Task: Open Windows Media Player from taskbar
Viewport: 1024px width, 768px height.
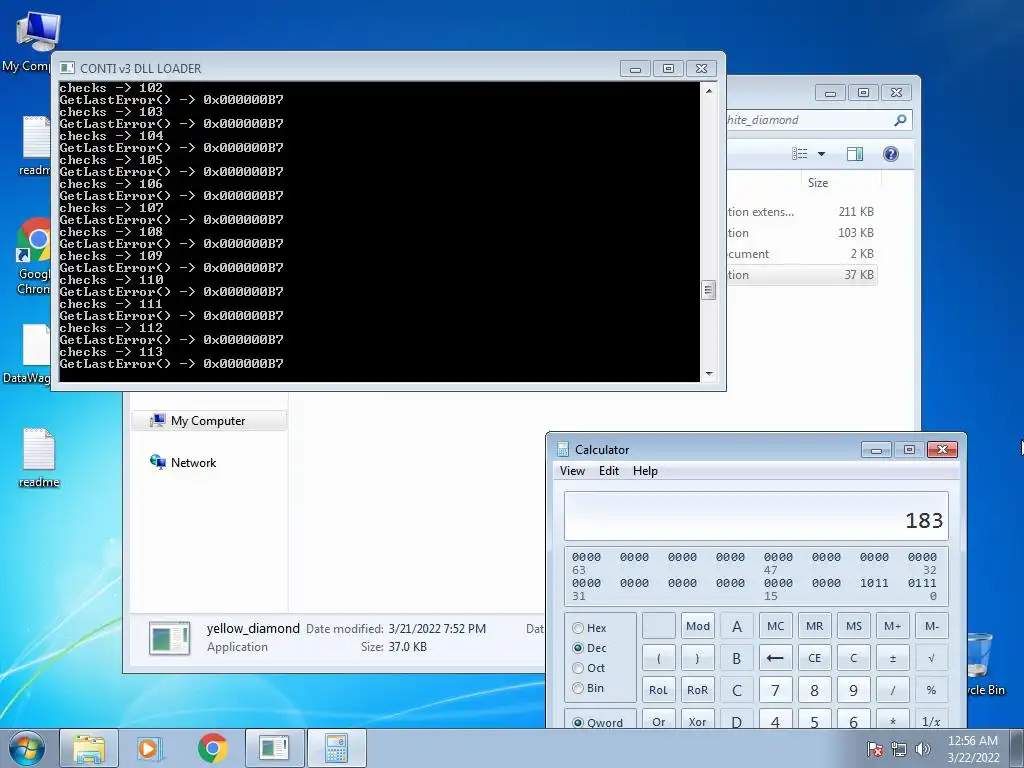Action: pos(150,748)
